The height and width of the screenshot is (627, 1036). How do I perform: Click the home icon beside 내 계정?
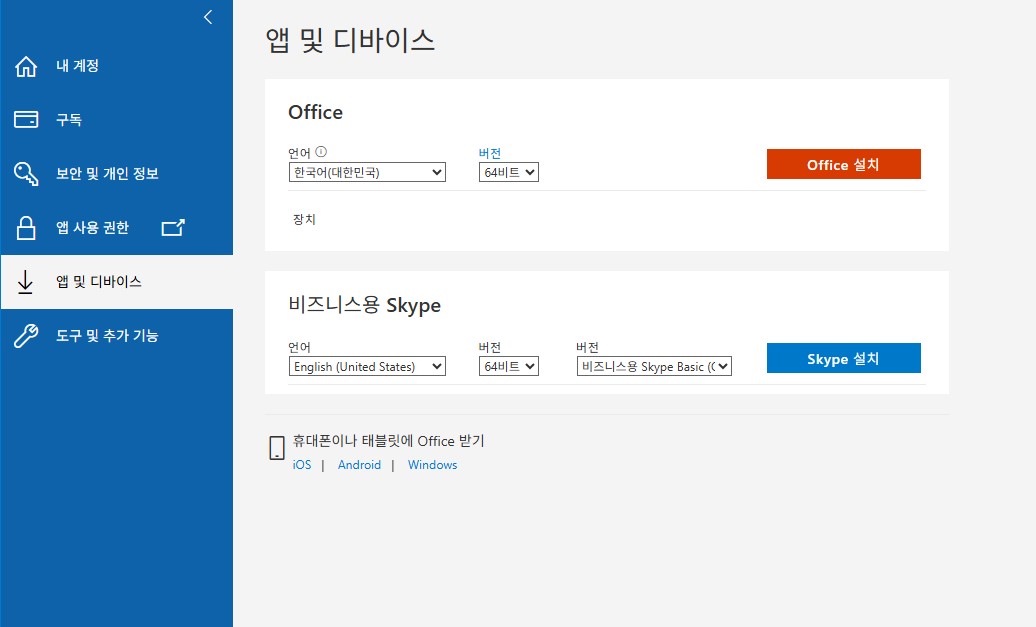click(x=26, y=66)
